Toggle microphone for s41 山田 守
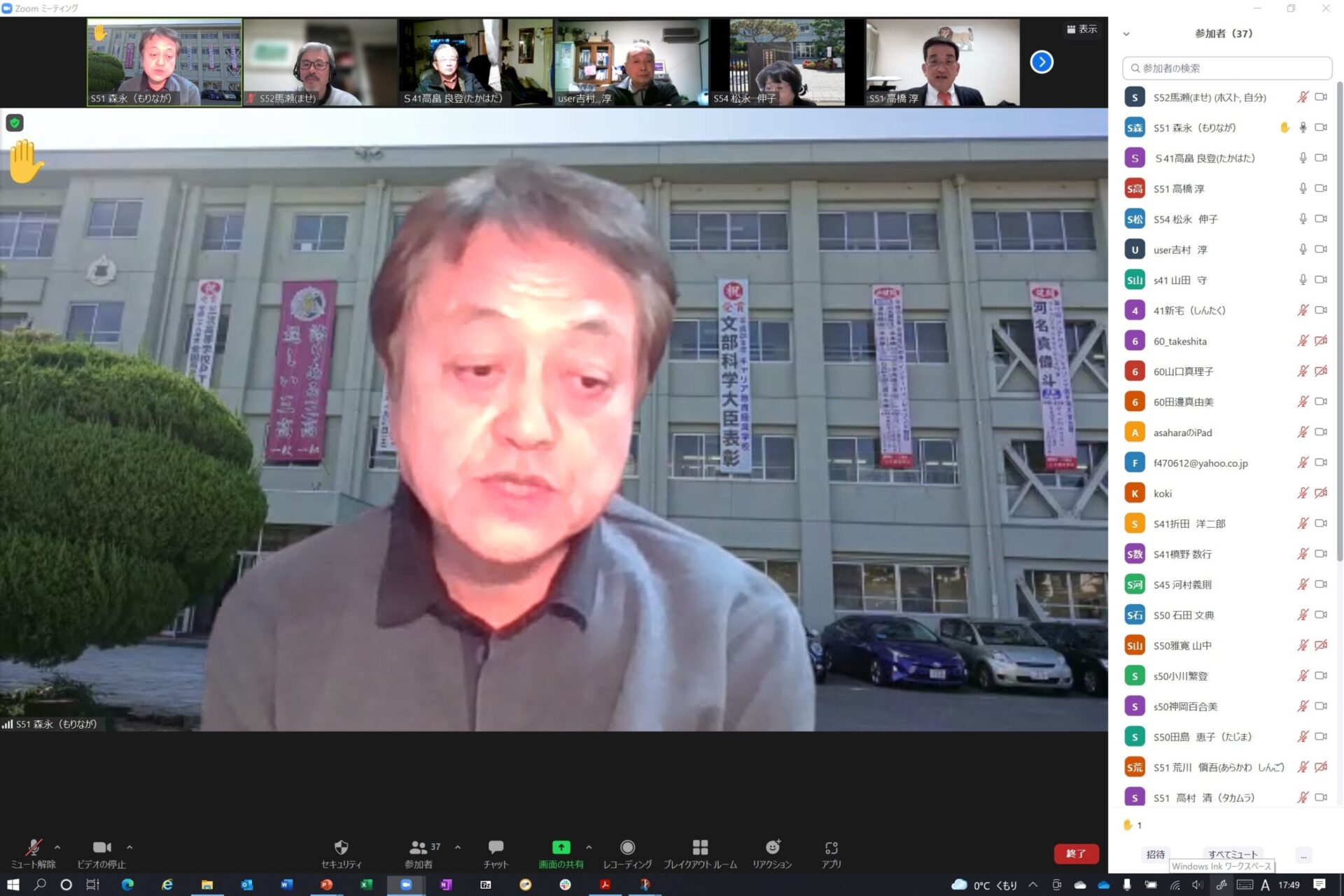Screen dimensions: 1344x896 (1302, 280)
